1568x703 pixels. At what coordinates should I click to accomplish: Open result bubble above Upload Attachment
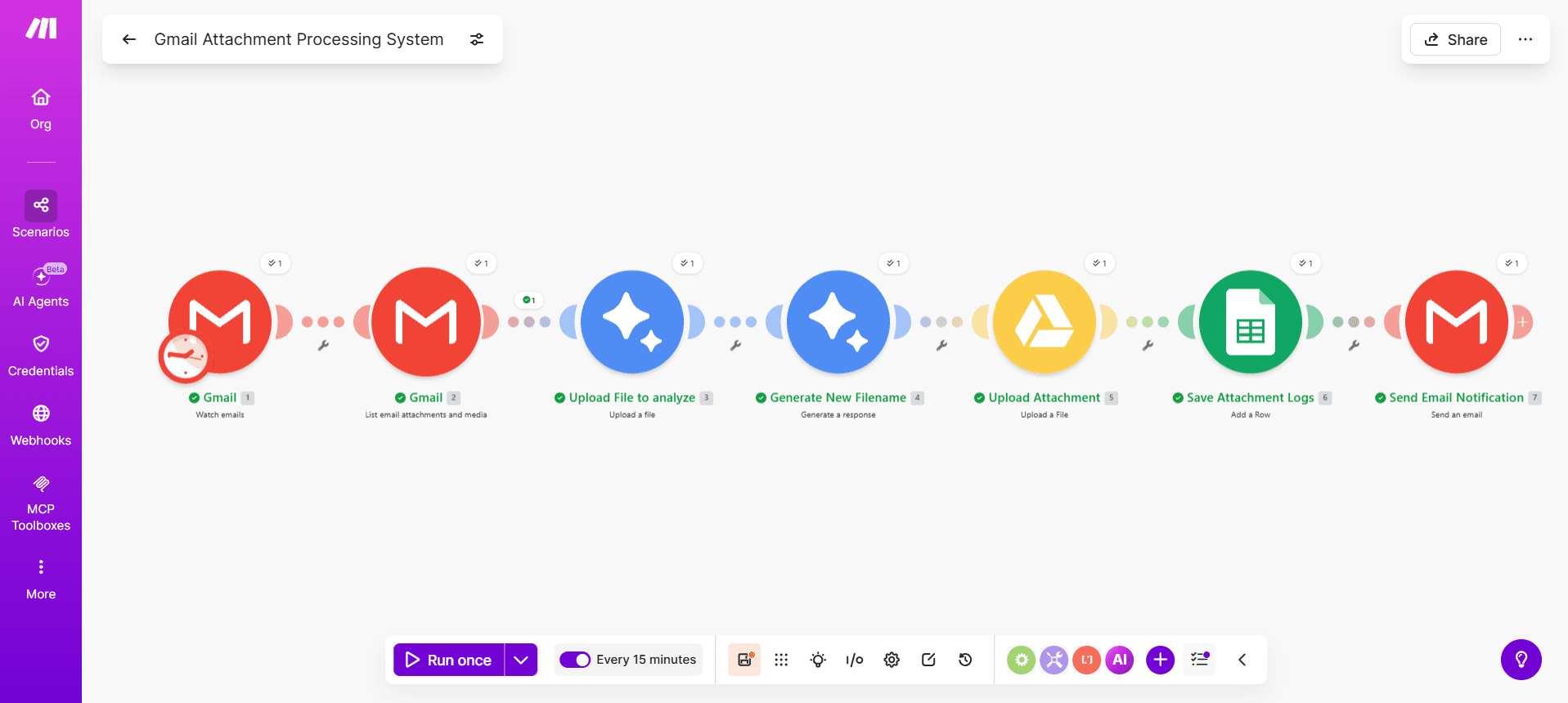tap(1100, 263)
